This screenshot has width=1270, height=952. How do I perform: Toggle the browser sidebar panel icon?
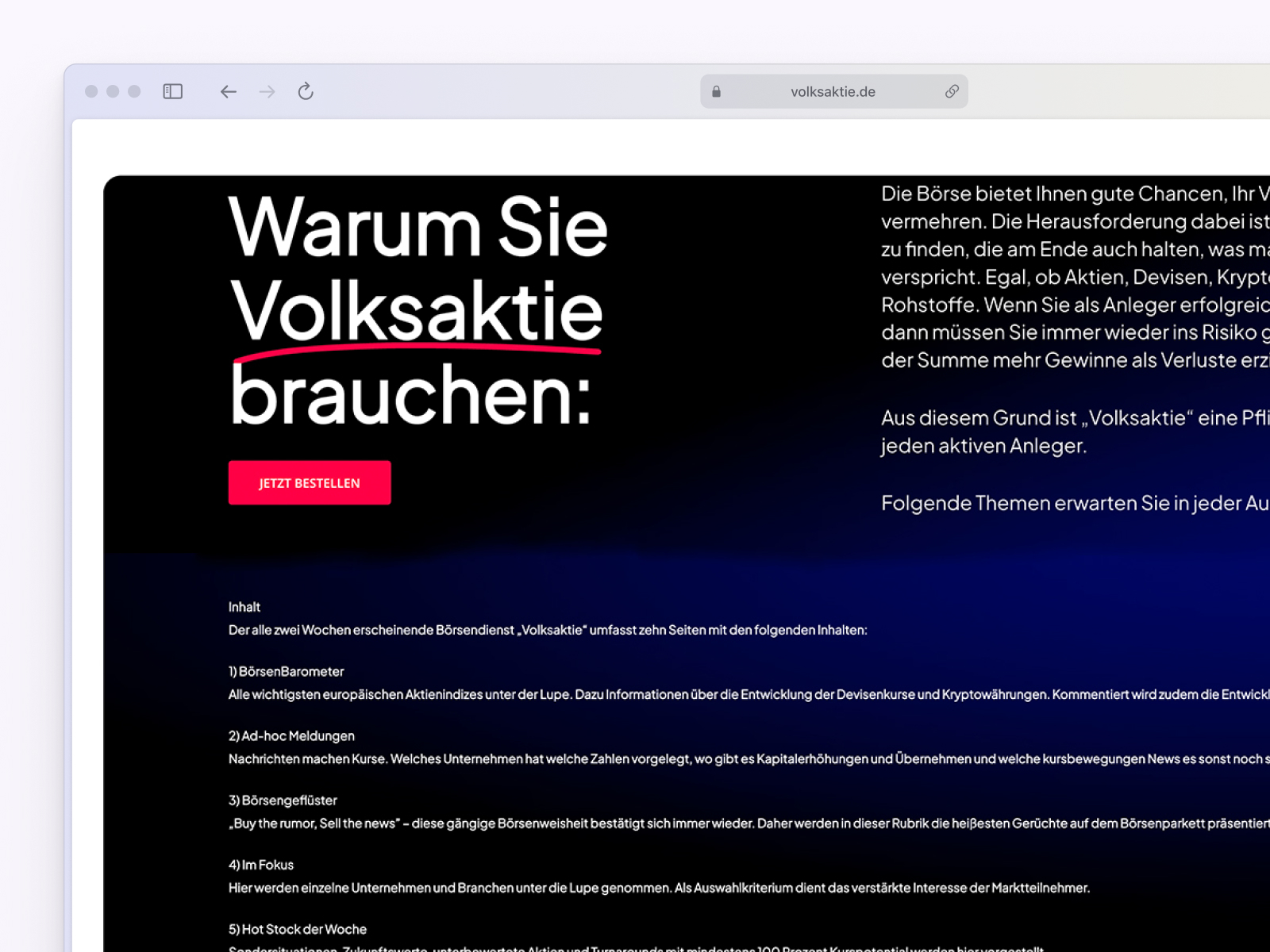pyautogui.click(x=172, y=92)
